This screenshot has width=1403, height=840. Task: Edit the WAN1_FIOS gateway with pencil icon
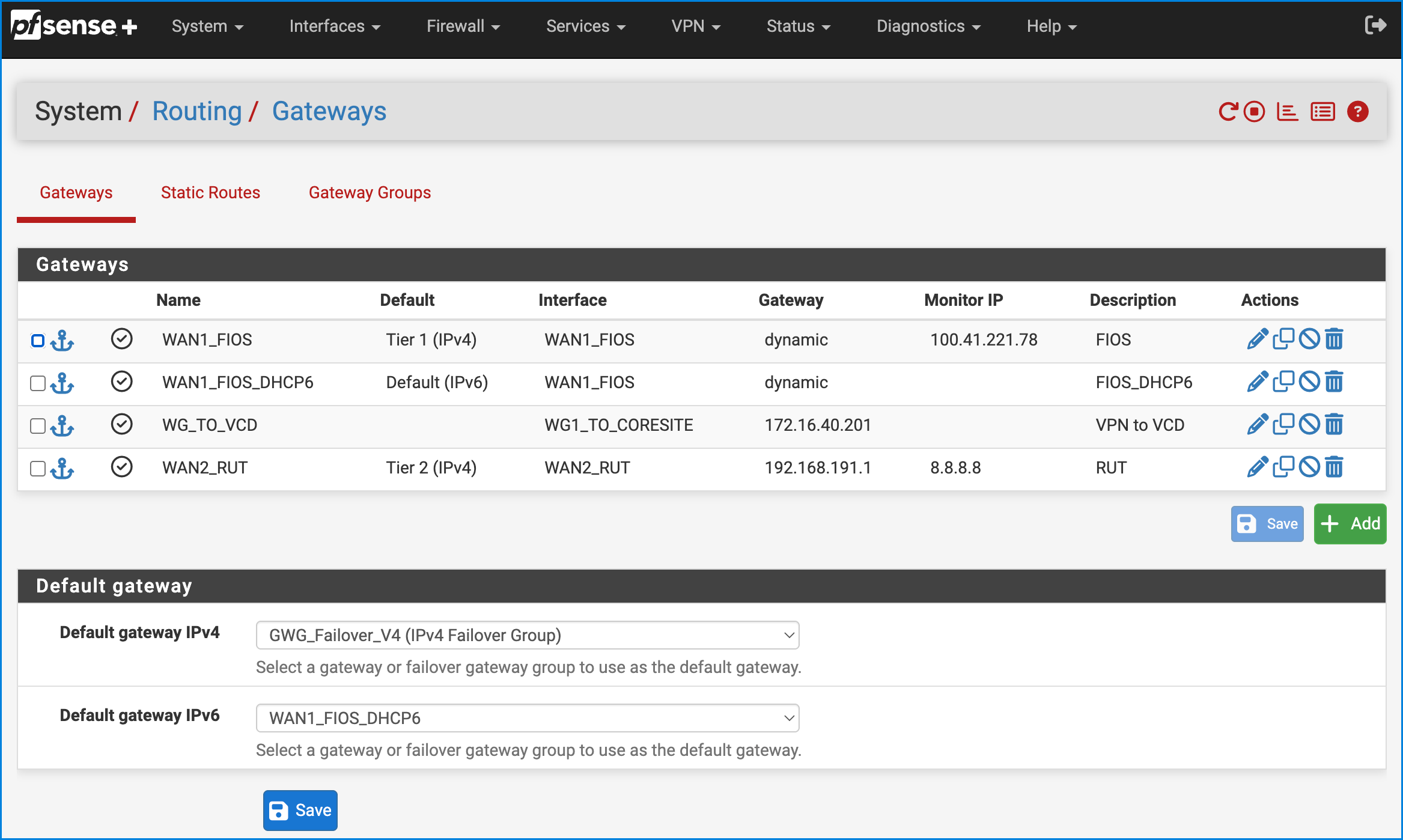[1257, 339]
